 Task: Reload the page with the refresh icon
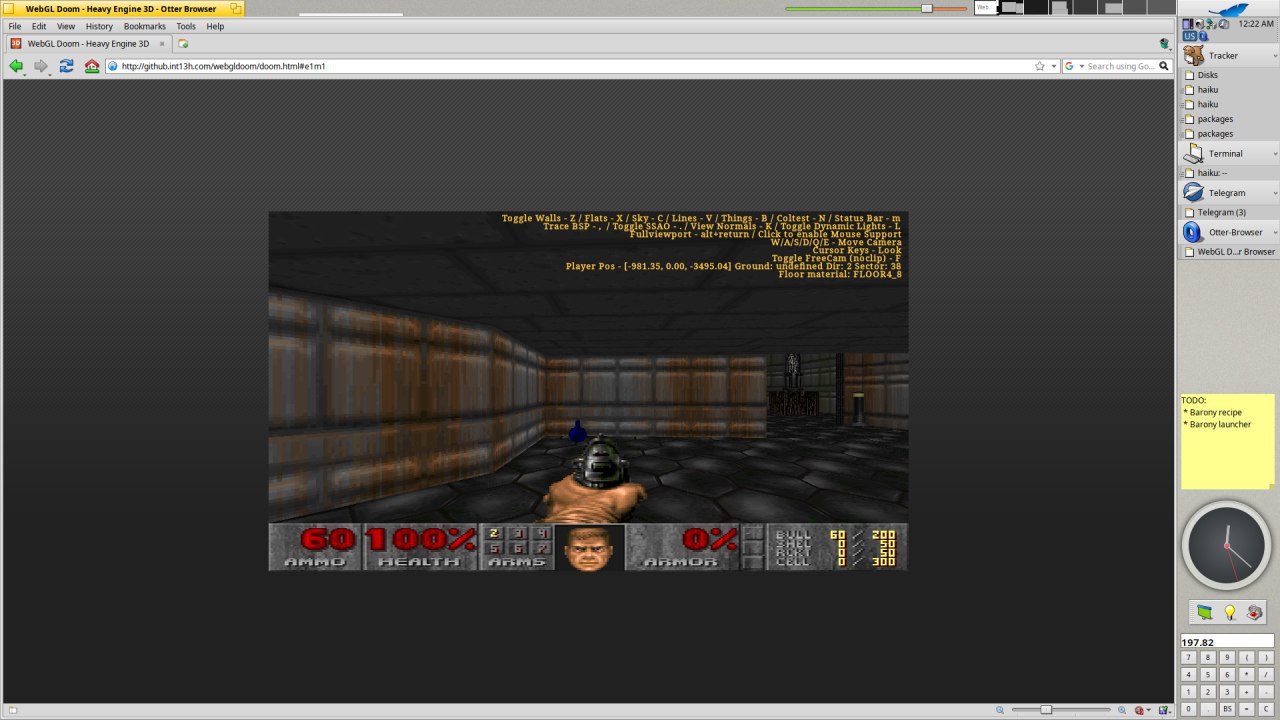[66, 66]
